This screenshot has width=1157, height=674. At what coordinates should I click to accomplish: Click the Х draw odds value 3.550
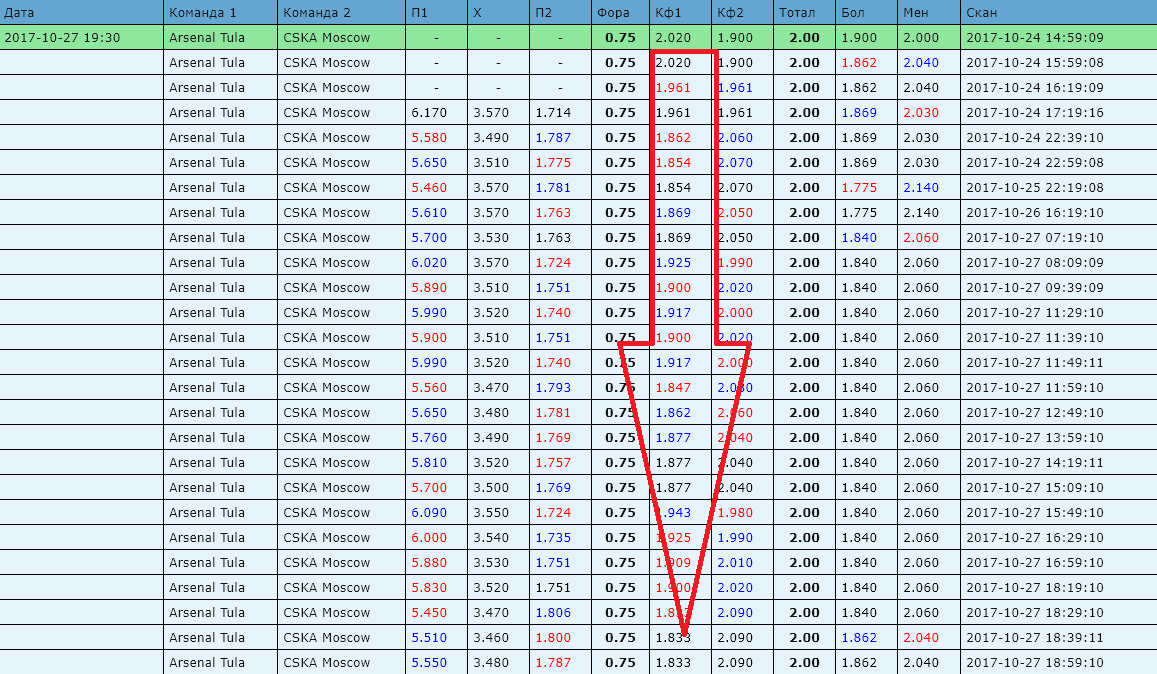point(490,513)
